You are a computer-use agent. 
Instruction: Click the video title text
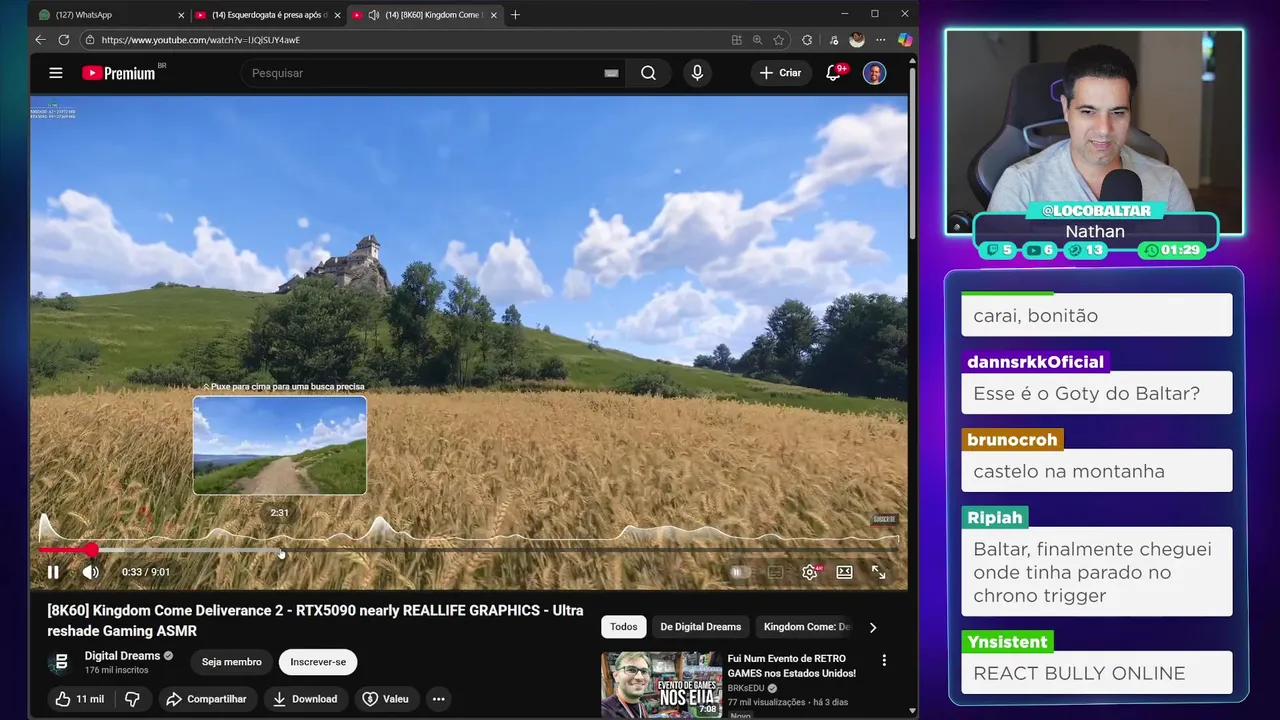315,621
